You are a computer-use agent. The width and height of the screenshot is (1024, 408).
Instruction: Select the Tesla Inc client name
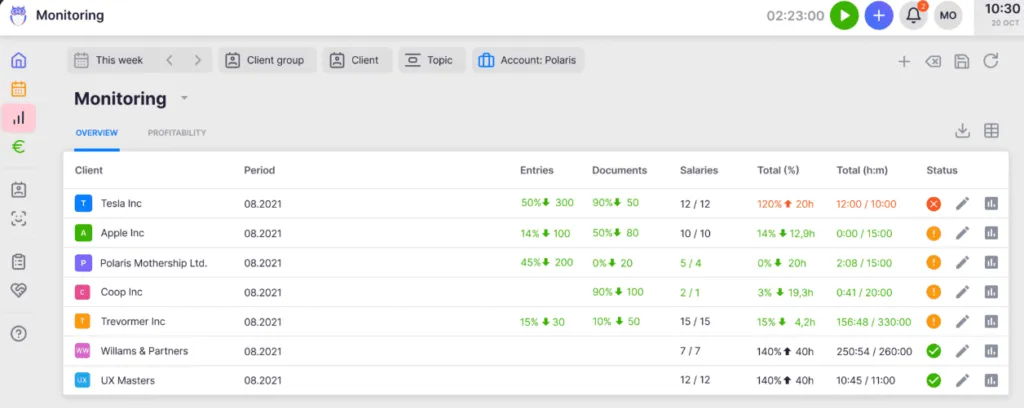coord(121,204)
